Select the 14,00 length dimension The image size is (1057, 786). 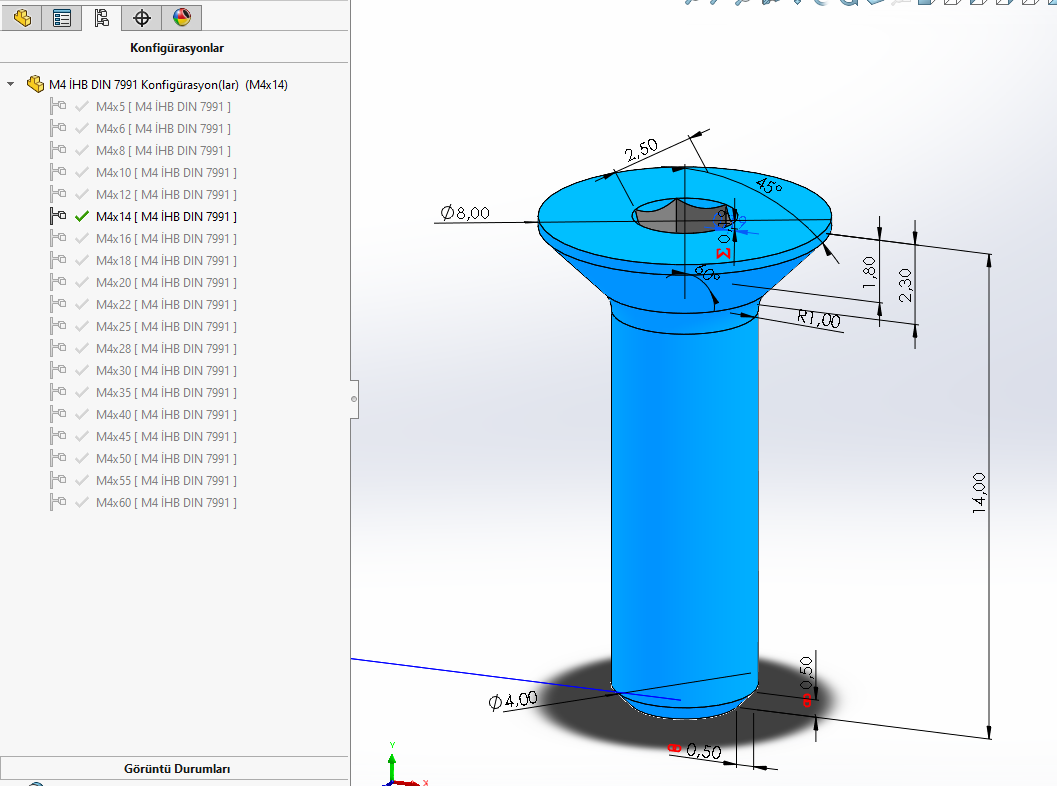point(979,493)
